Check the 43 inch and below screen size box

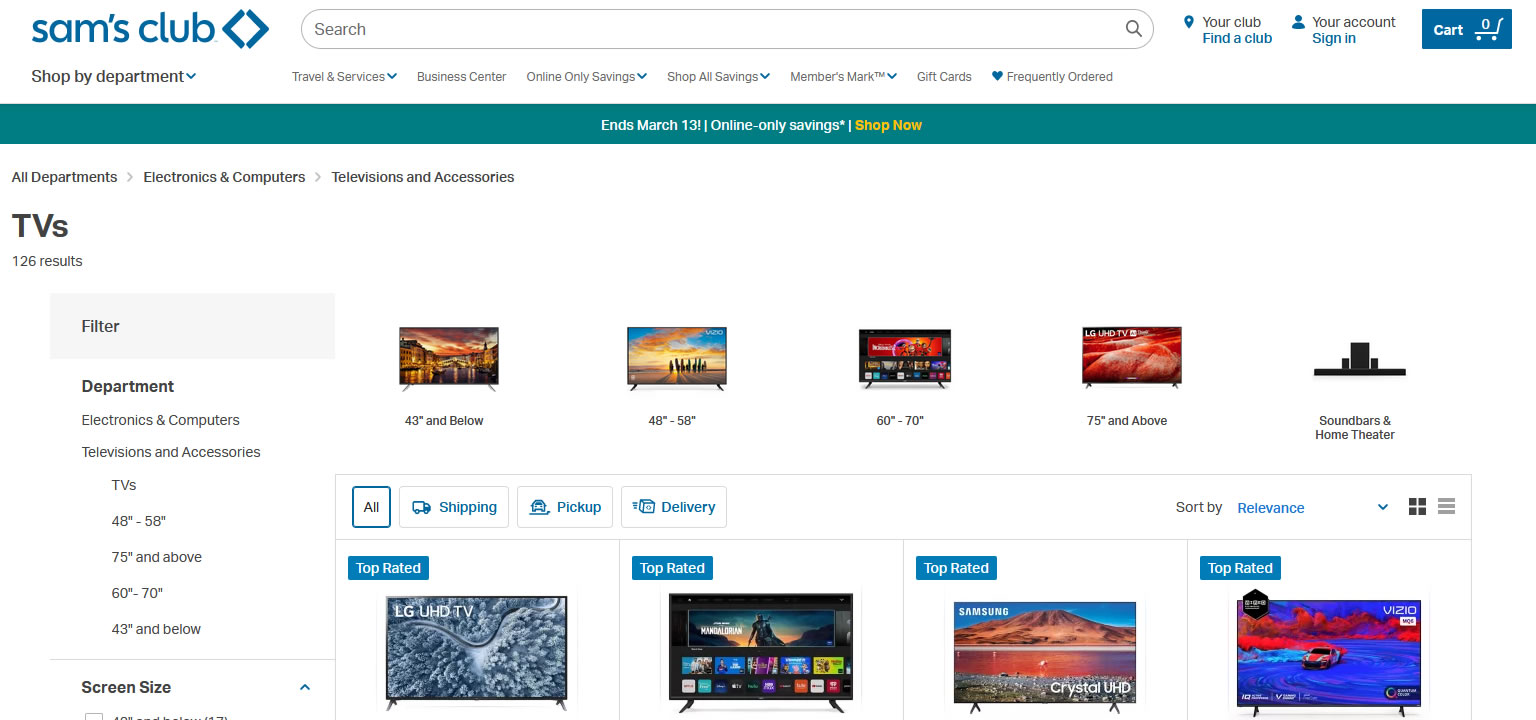[94, 717]
